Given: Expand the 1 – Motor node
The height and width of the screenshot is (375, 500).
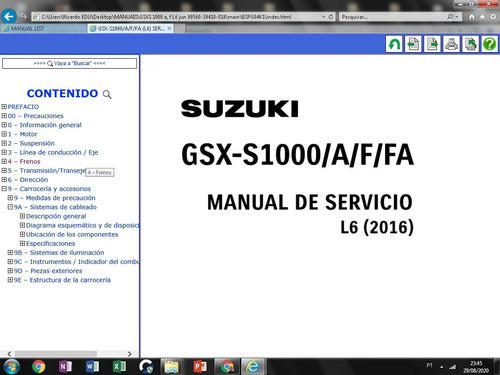Looking at the screenshot, I should [x=4, y=134].
